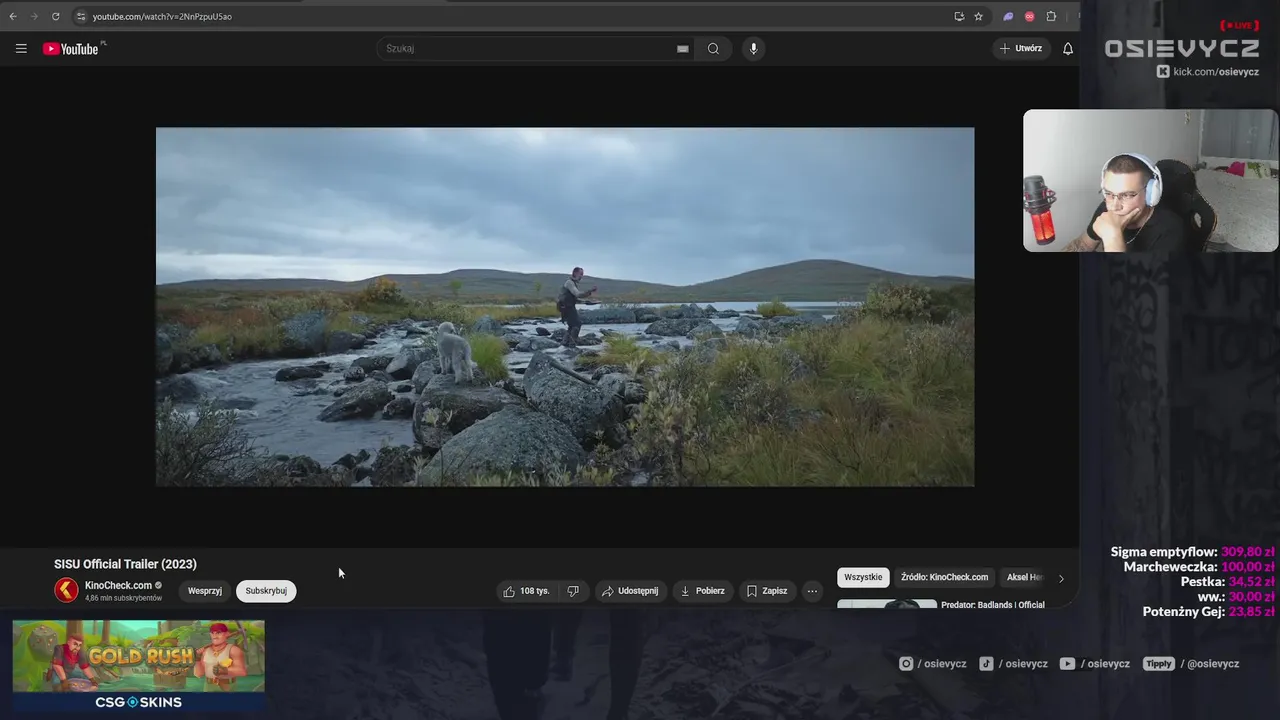Open the three-dot more actions menu

(x=812, y=591)
